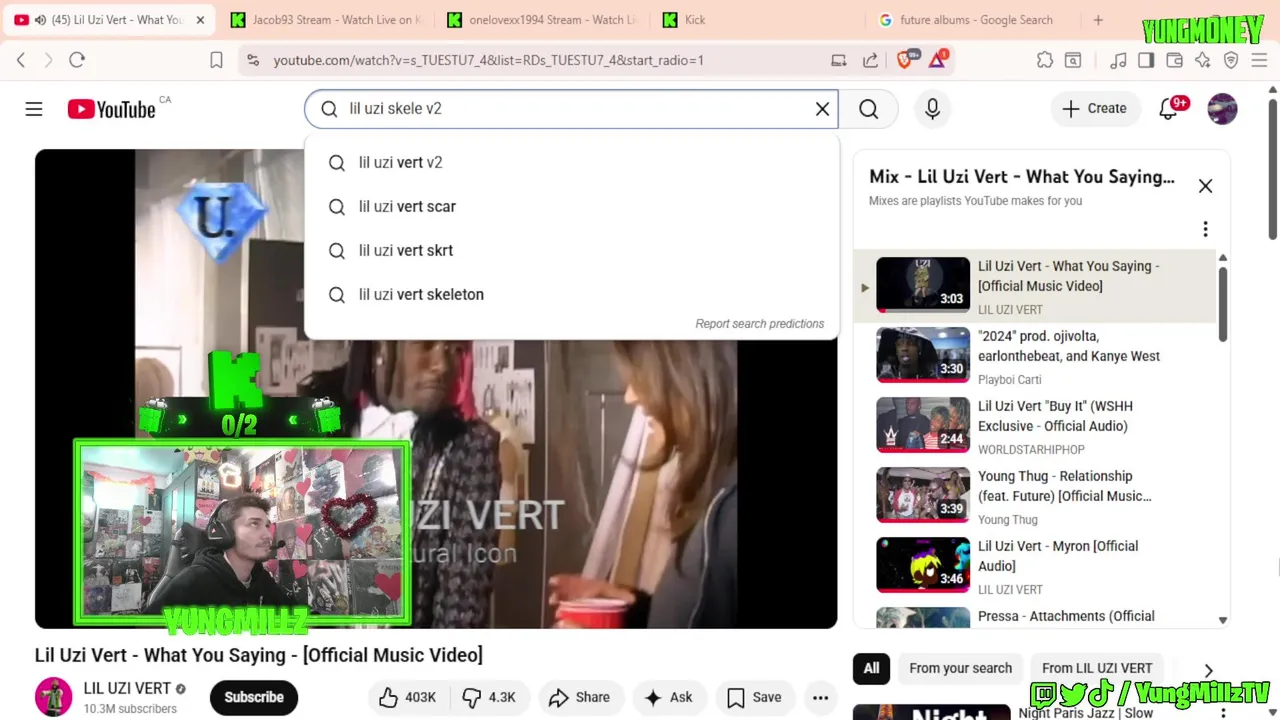Viewport: 1280px width, 720px height.
Task: Subscribe to LIL UZI VERT channel
Action: click(x=254, y=697)
